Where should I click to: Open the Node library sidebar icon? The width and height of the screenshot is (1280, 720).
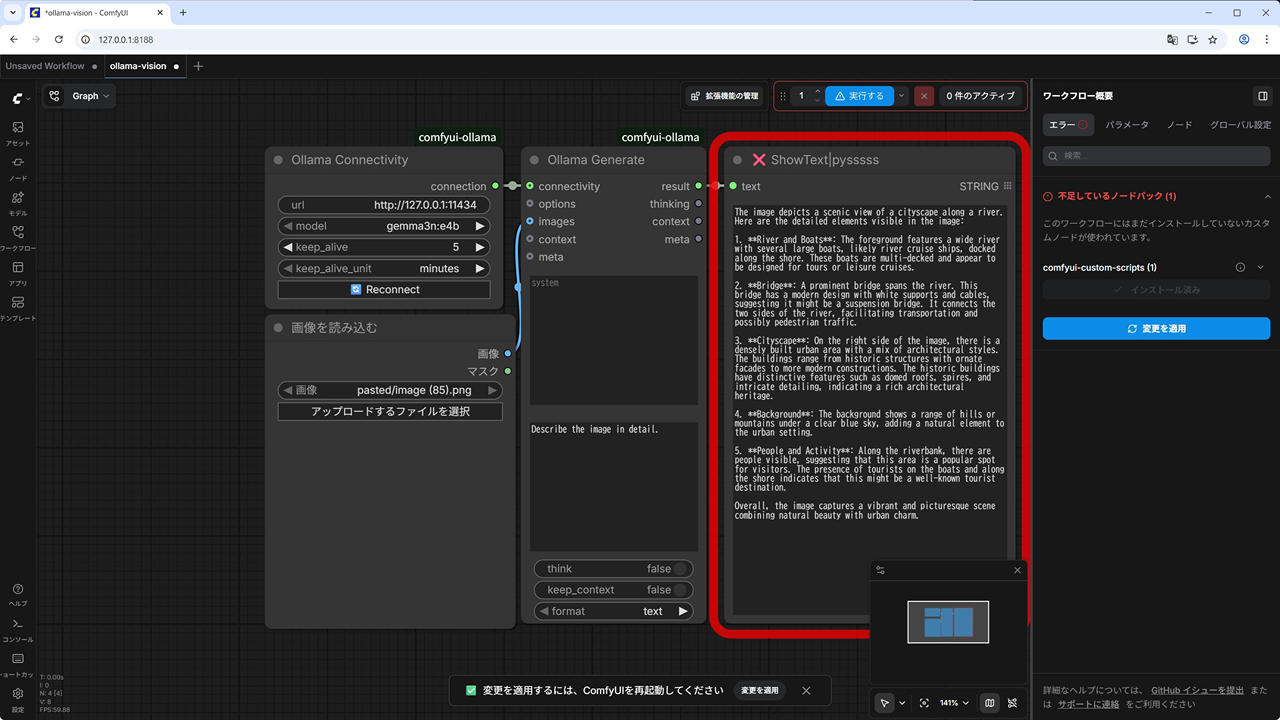click(18, 166)
